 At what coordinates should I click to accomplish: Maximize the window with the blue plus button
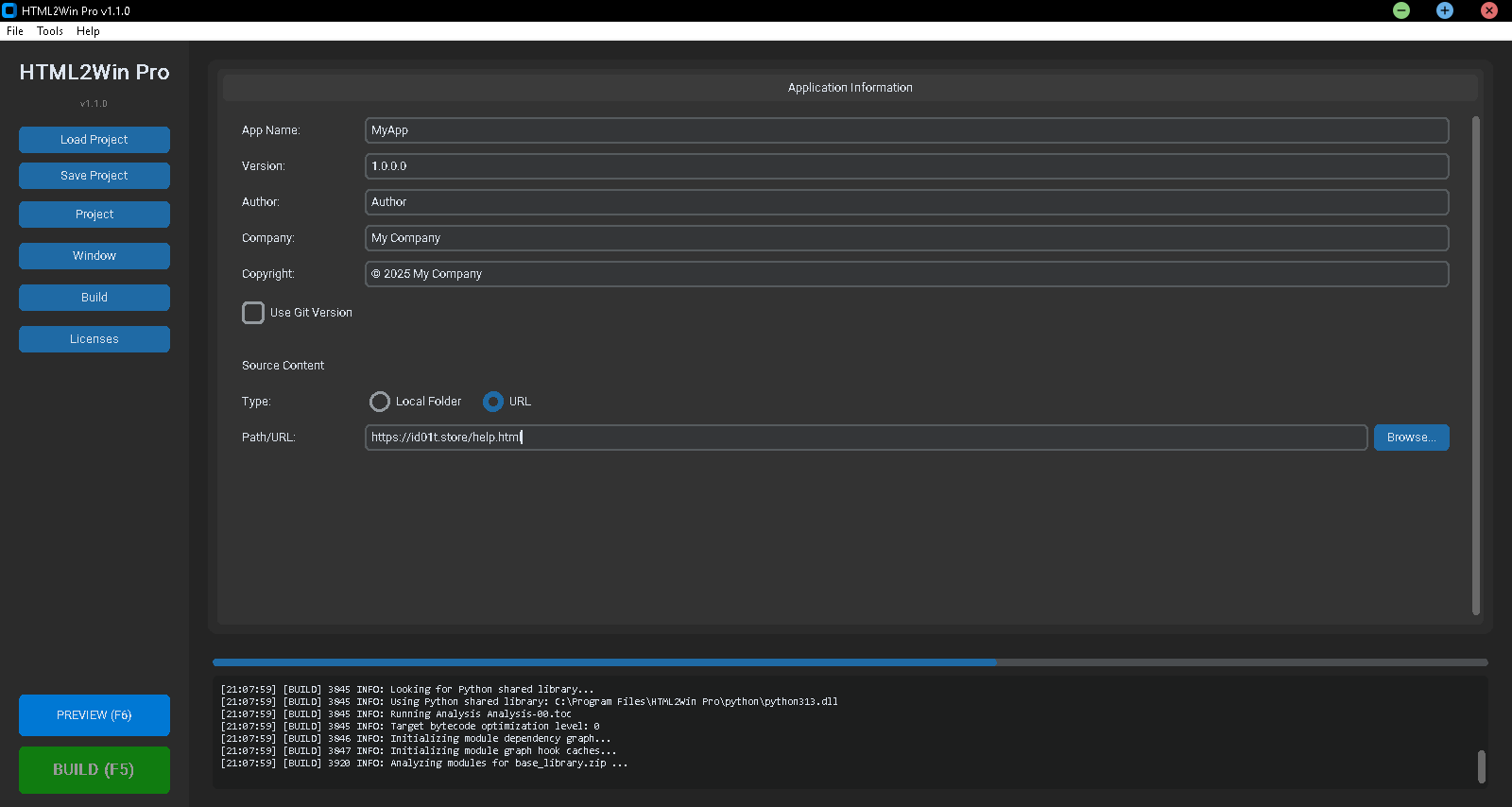[x=1445, y=10]
